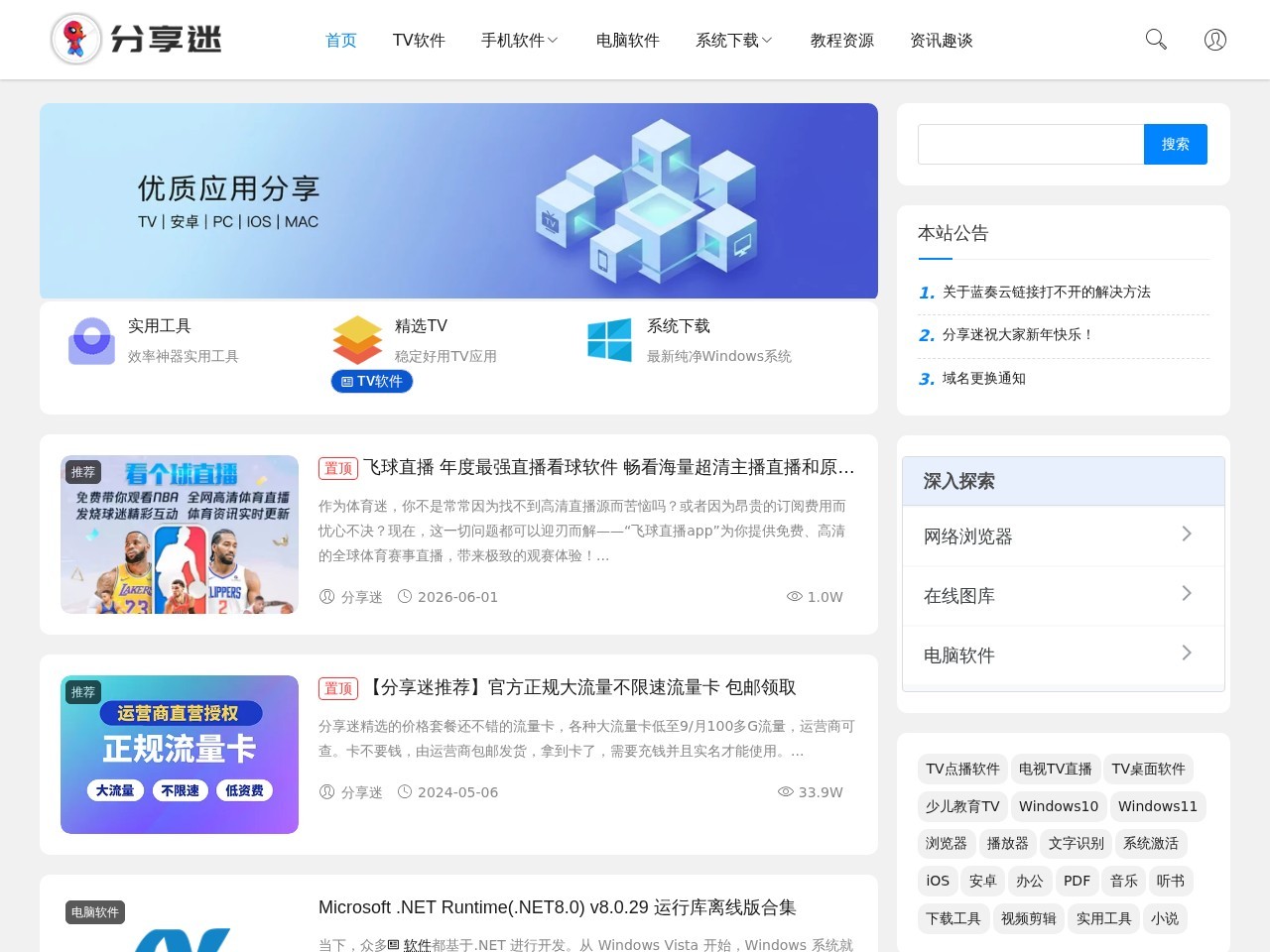1270x952 pixels.
Task: Expand the 网络浏览器 chevron row
Action: [x=1064, y=536]
